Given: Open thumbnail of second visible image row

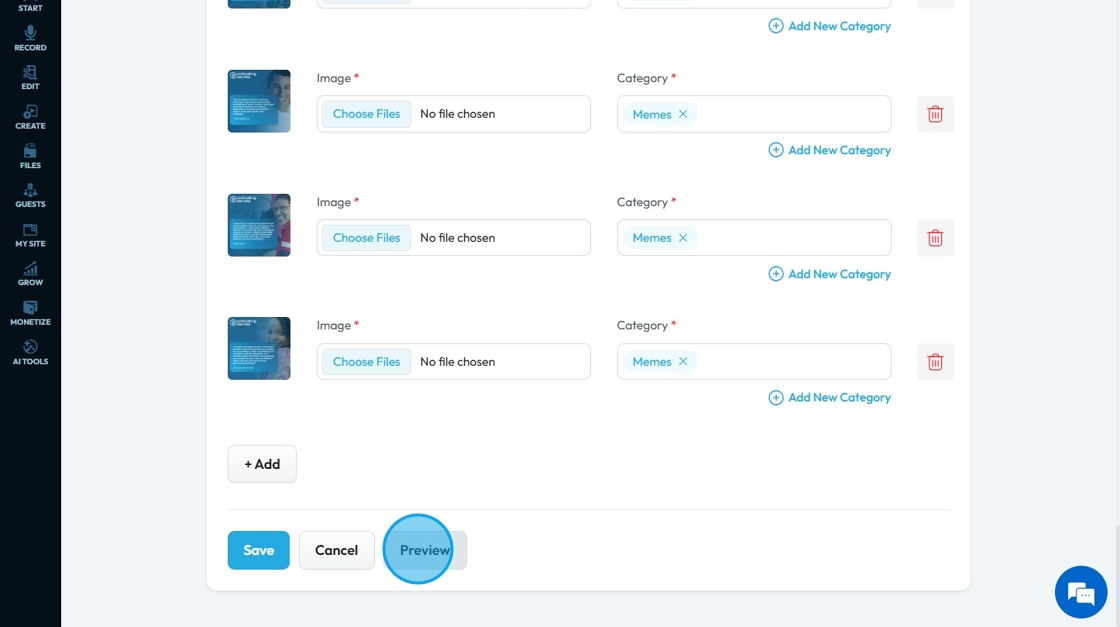Looking at the screenshot, I should coord(259,225).
